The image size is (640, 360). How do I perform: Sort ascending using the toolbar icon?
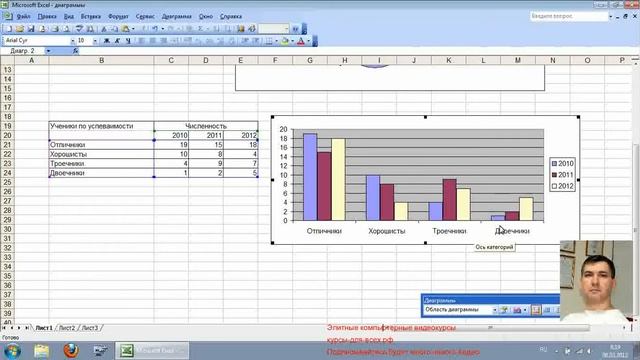click(216, 29)
